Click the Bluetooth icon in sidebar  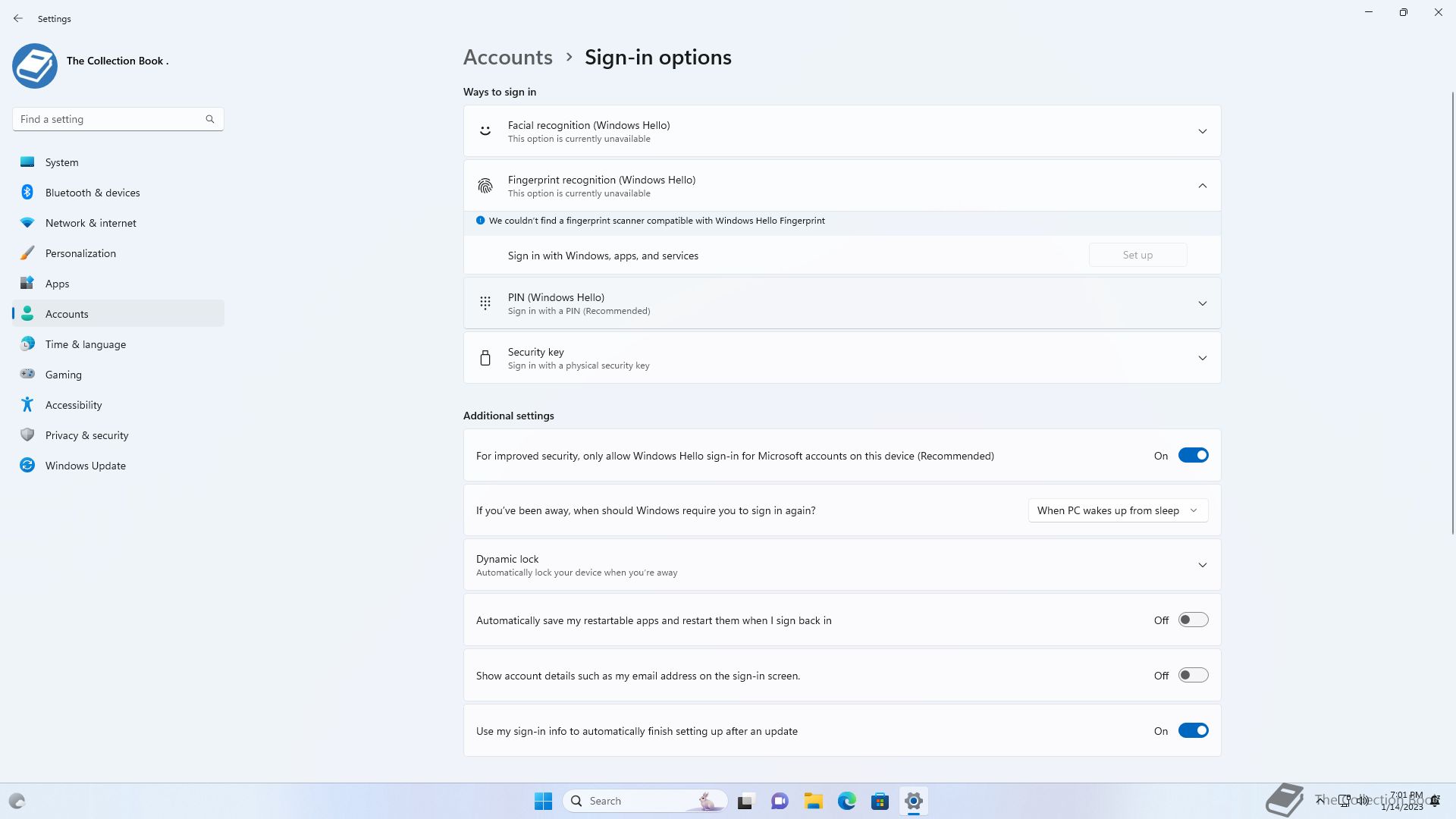pyautogui.click(x=27, y=192)
